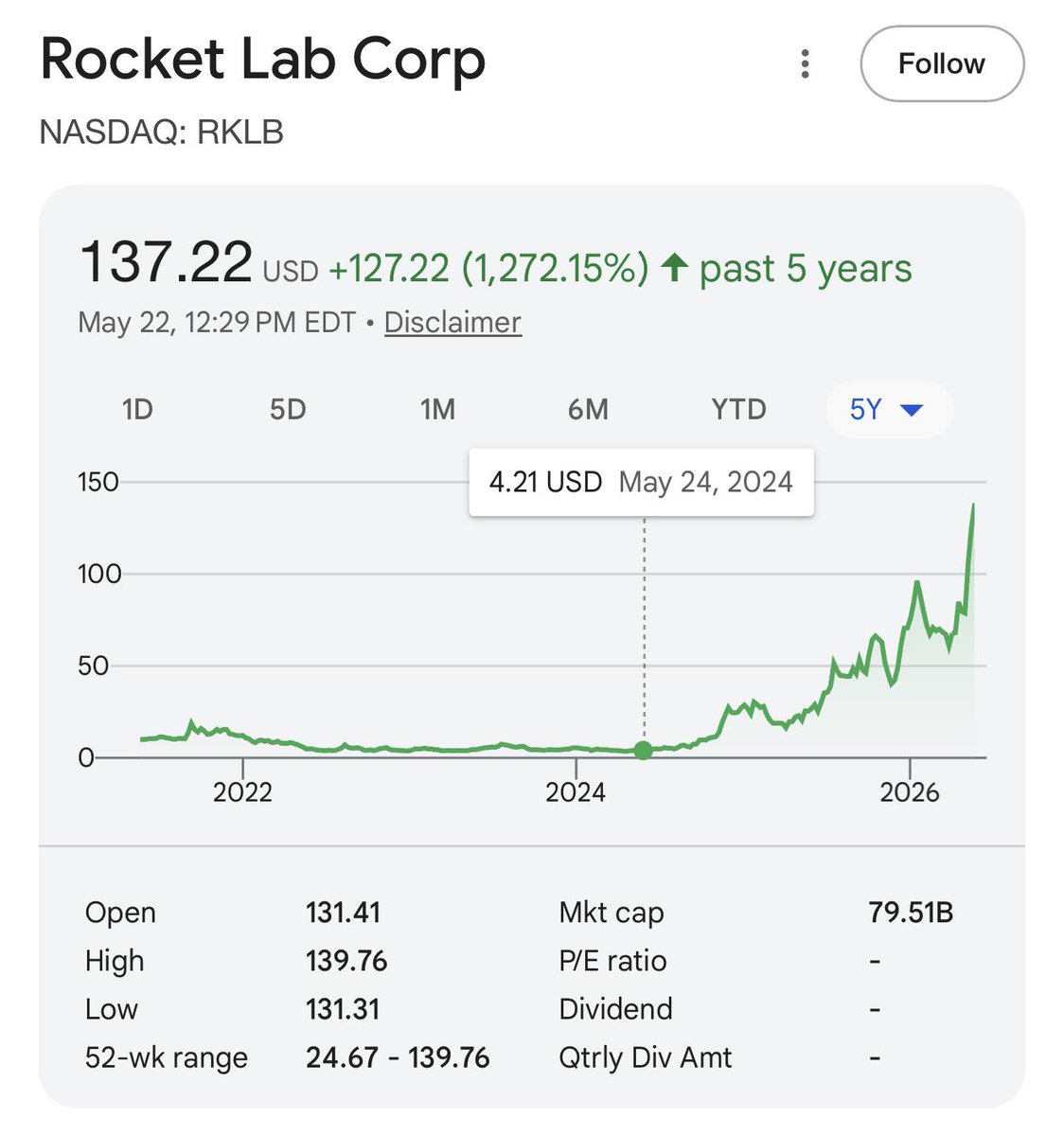Open the Disclaimer link

452,322
